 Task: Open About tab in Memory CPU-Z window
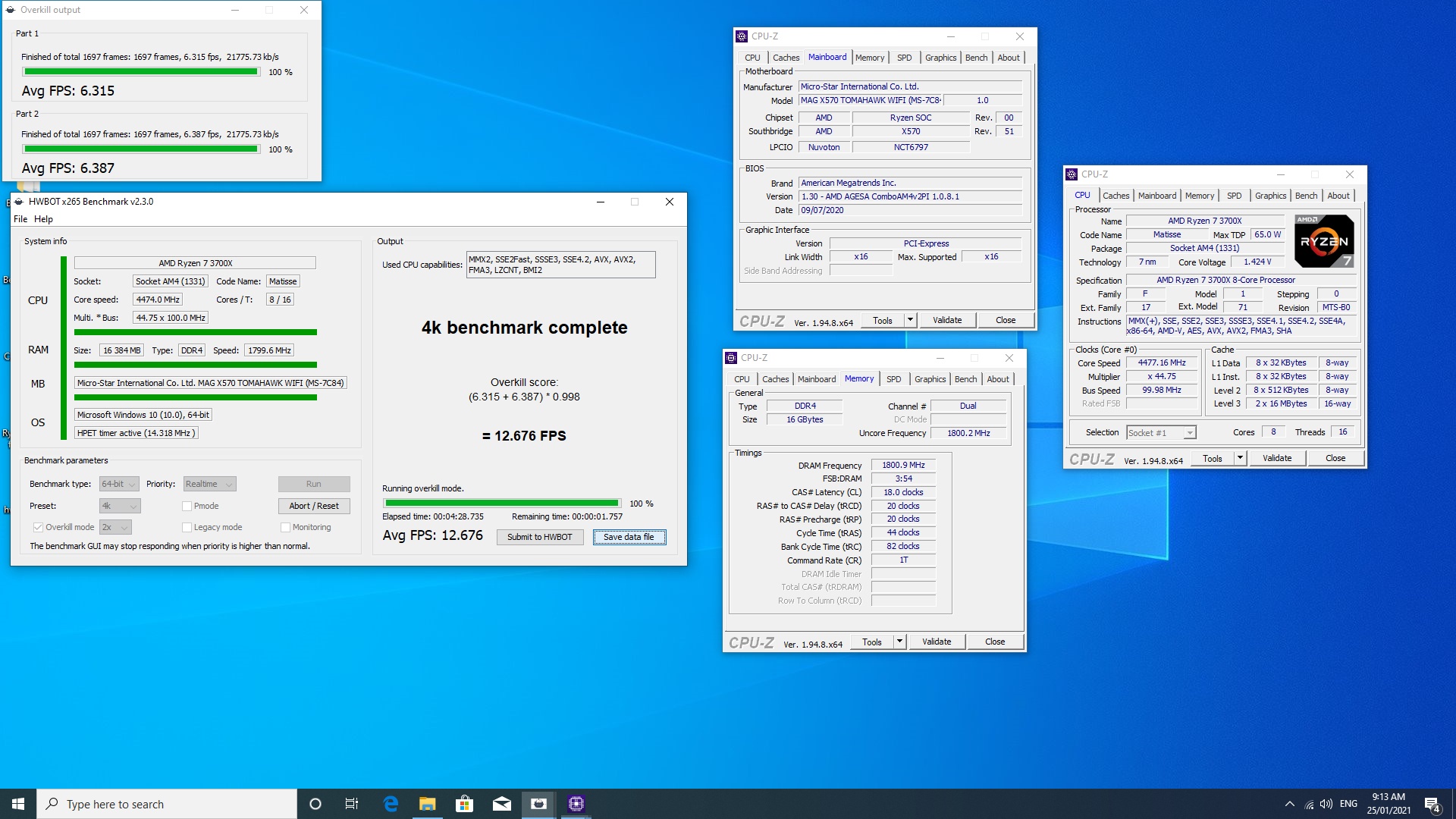[998, 379]
